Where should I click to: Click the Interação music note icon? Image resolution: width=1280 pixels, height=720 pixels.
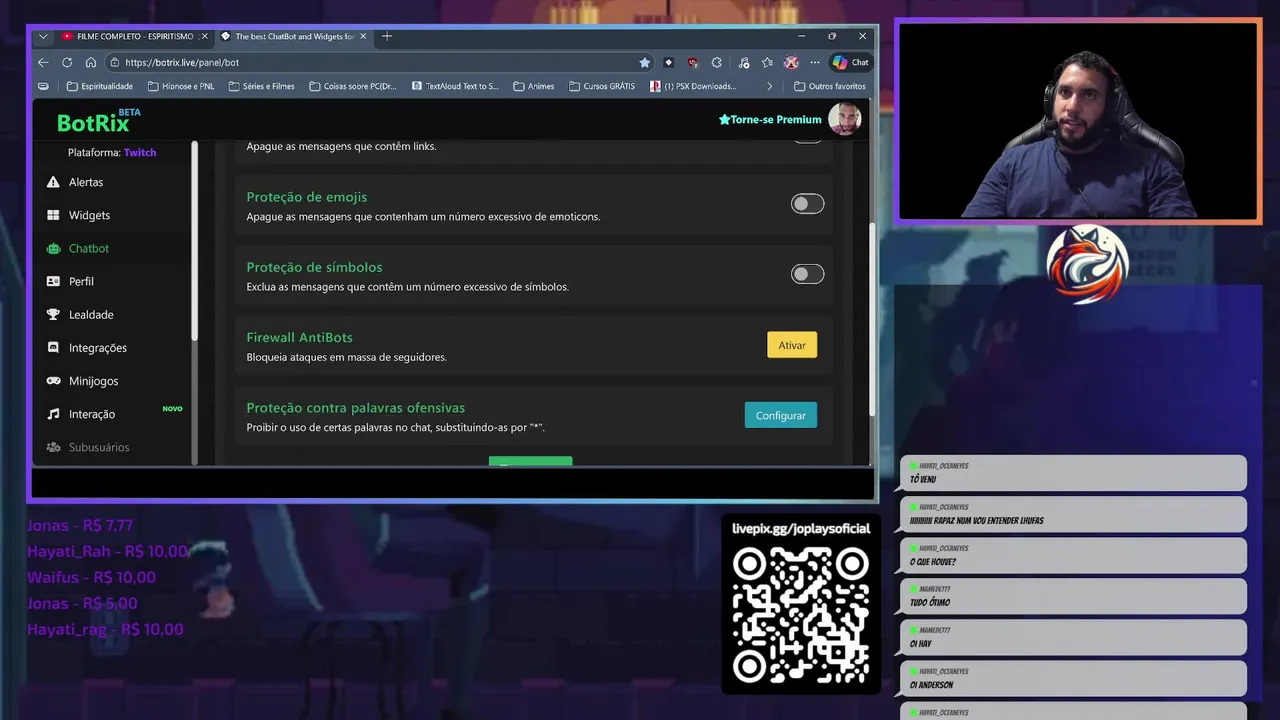[53, 414]
